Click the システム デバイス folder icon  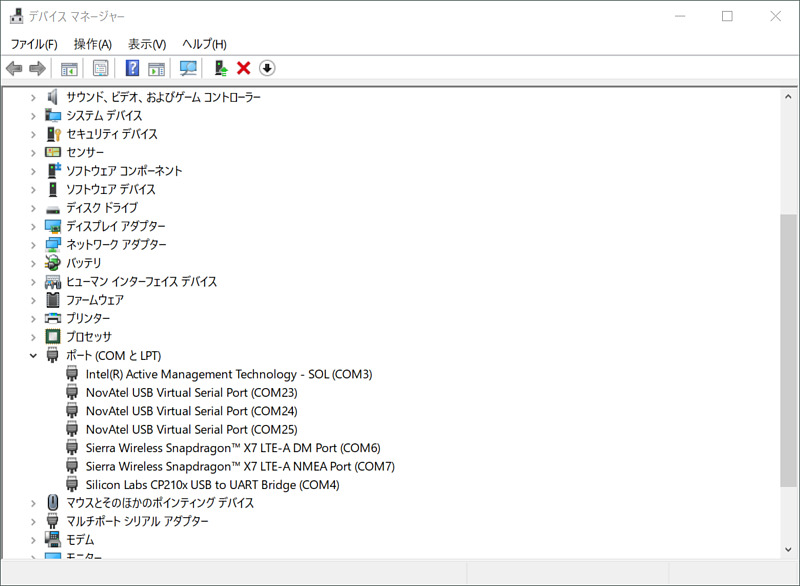53,116
